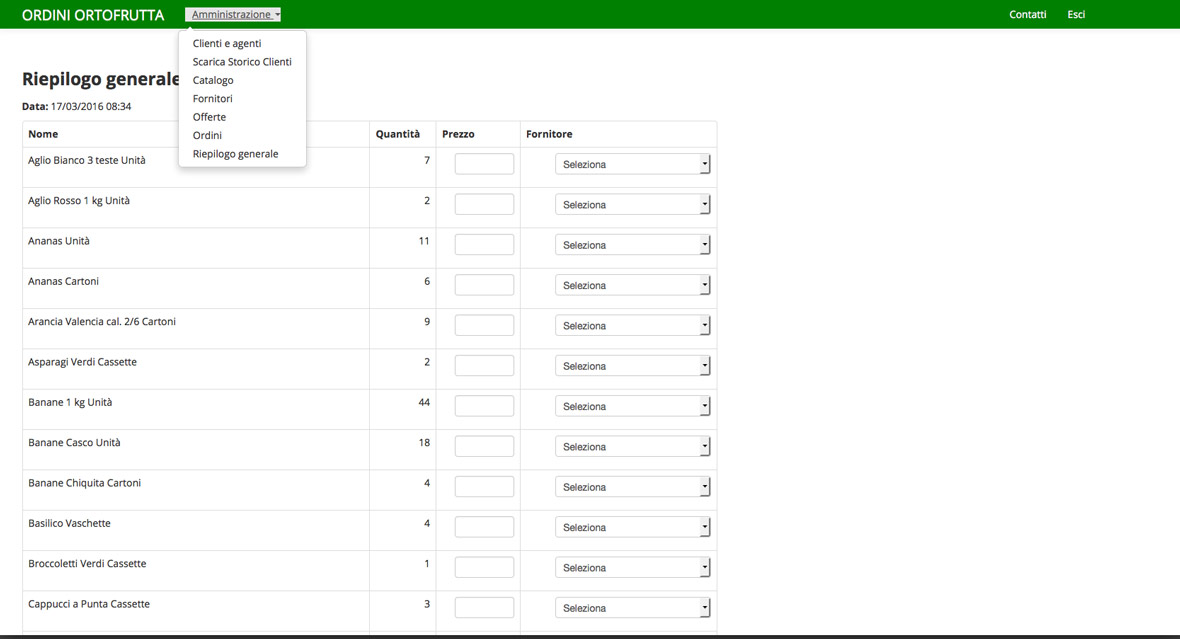The image size is (1180, 639).
Task: Open the Amministrazione dropdown menu
Action: tap(233, 15)
